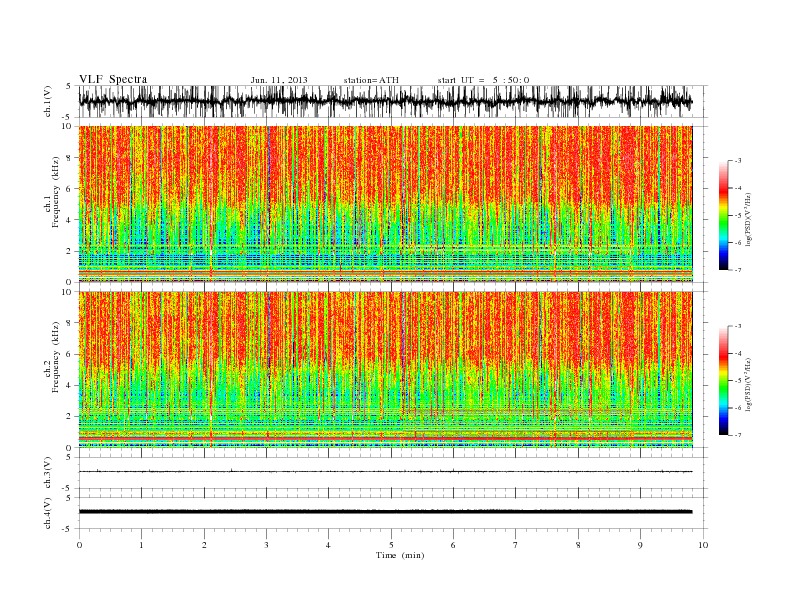Click the time axis tick label '3'
792x612 pixels.
[x=266, y=545]
